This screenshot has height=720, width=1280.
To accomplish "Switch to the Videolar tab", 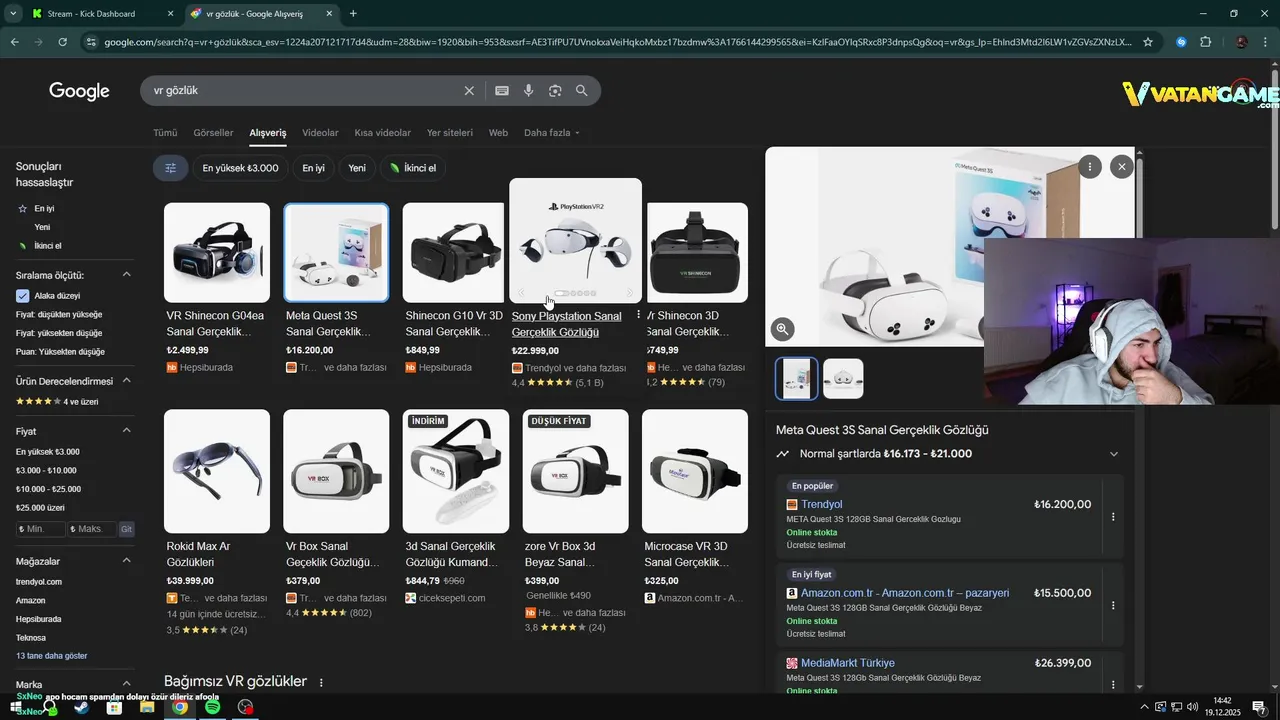I will pos(320,133).
